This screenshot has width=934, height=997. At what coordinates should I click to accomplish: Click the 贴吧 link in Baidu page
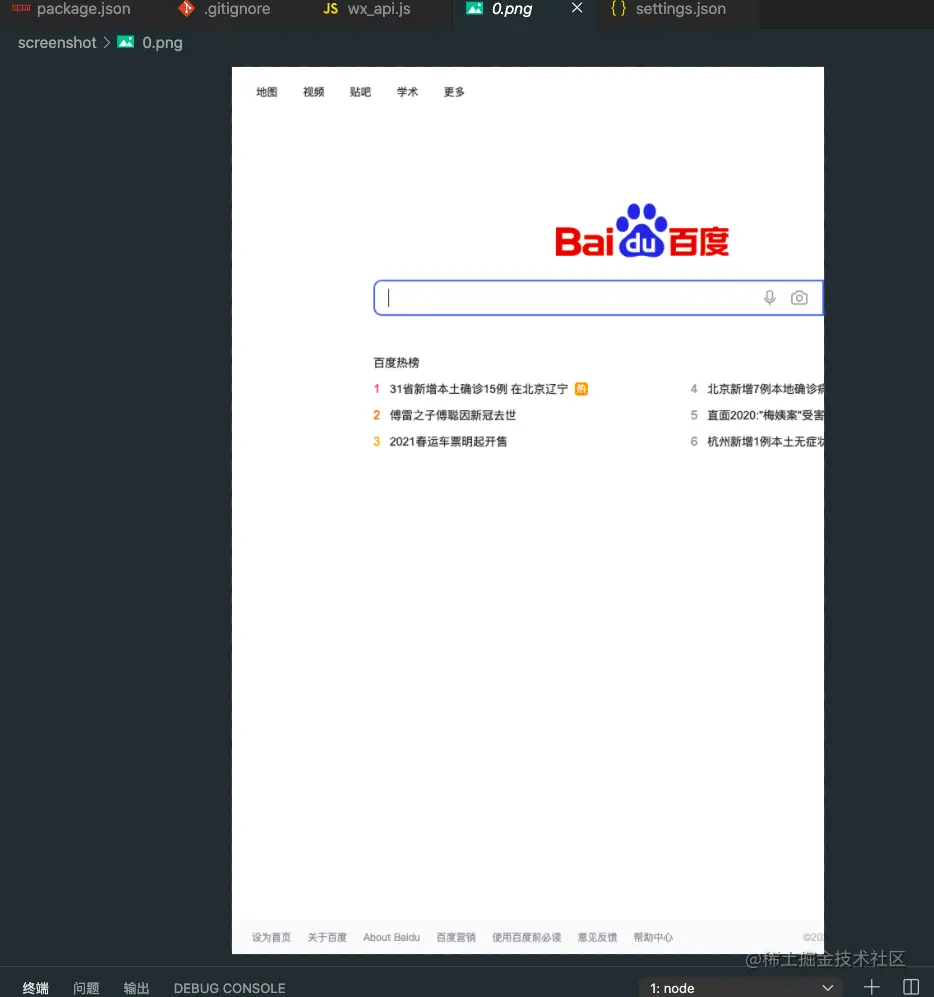(360, 92)
